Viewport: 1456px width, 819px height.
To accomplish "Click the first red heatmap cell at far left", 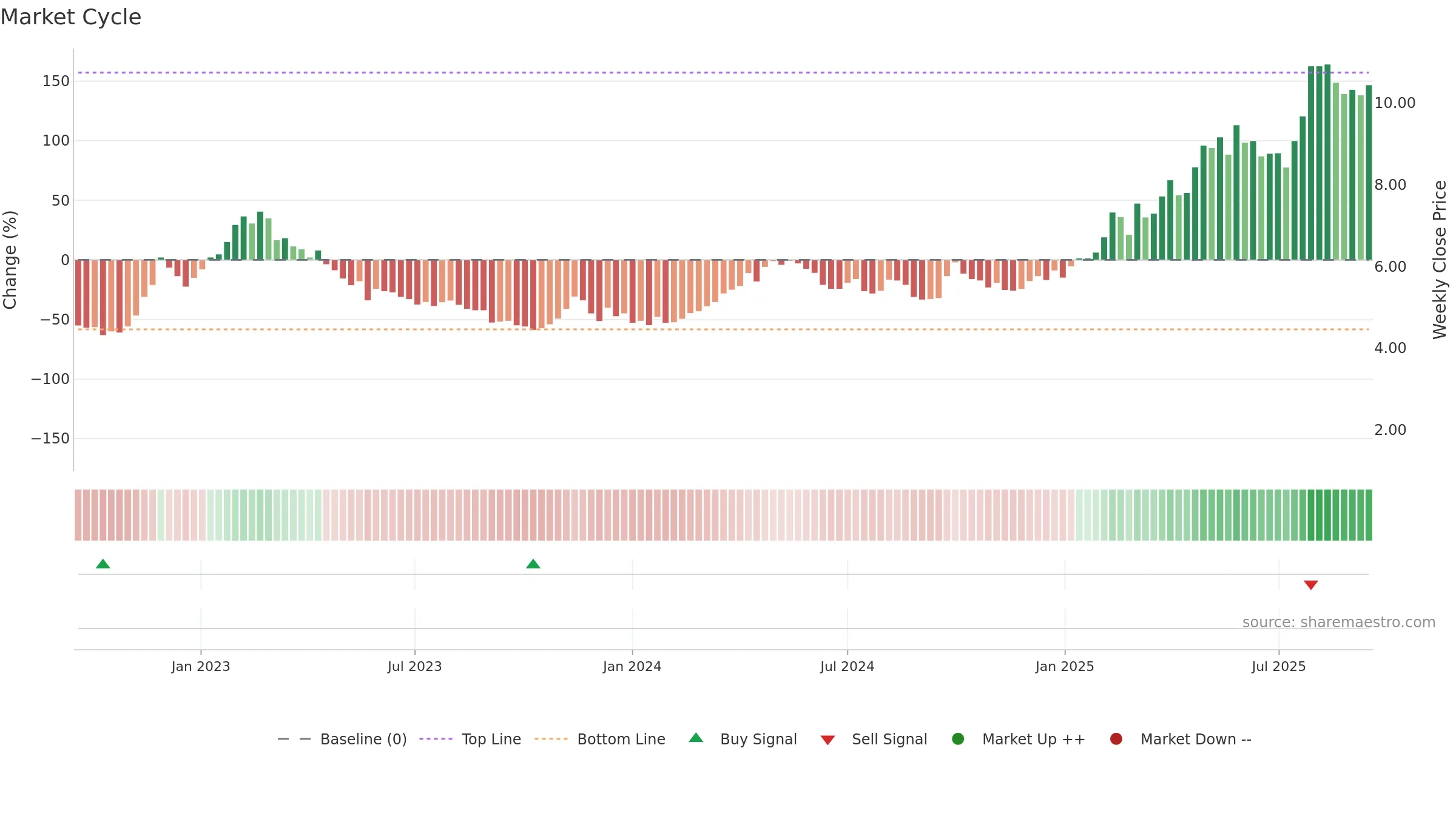I will [x=78, y=515].
